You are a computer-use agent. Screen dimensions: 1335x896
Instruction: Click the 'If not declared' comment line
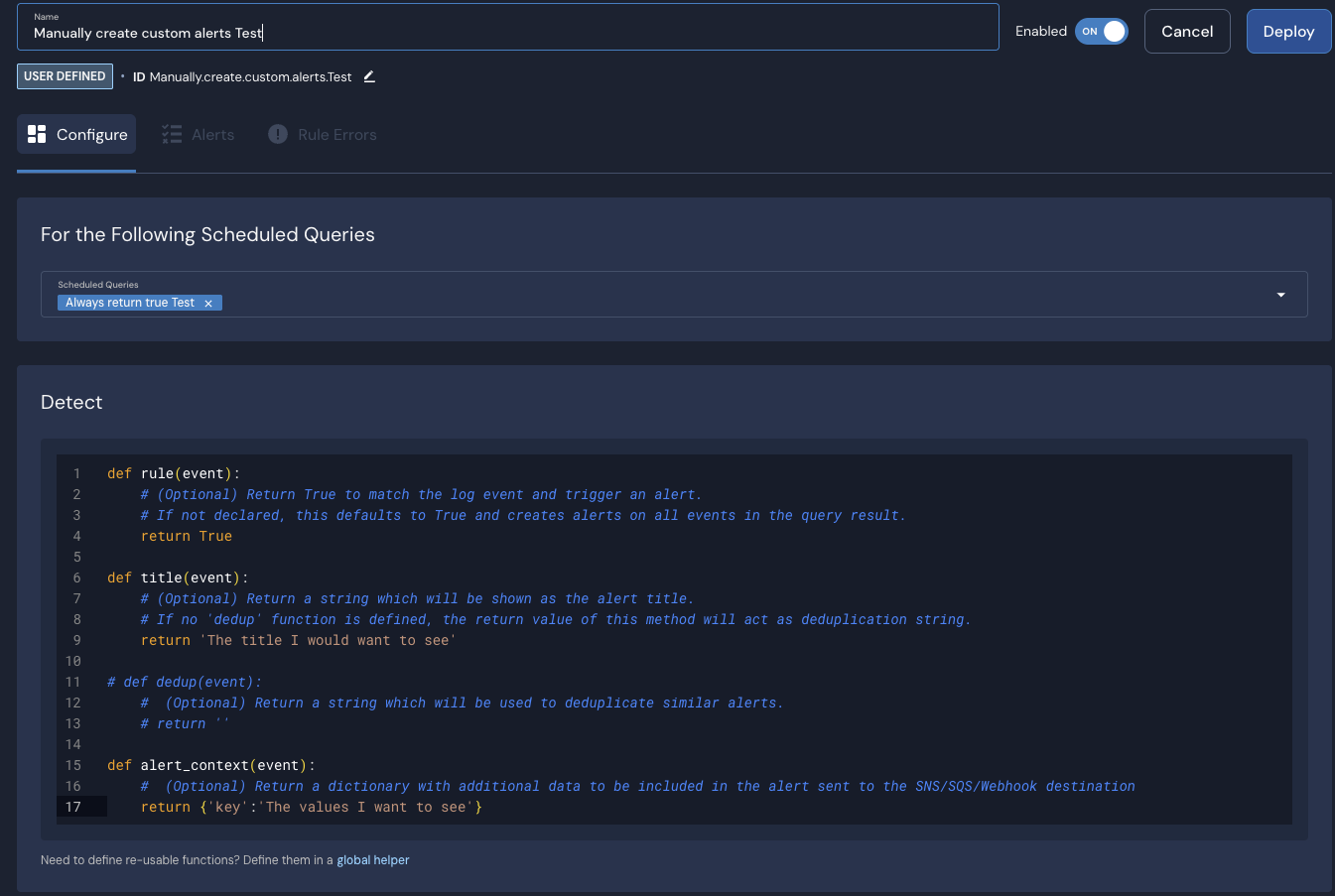pos(523,515)
